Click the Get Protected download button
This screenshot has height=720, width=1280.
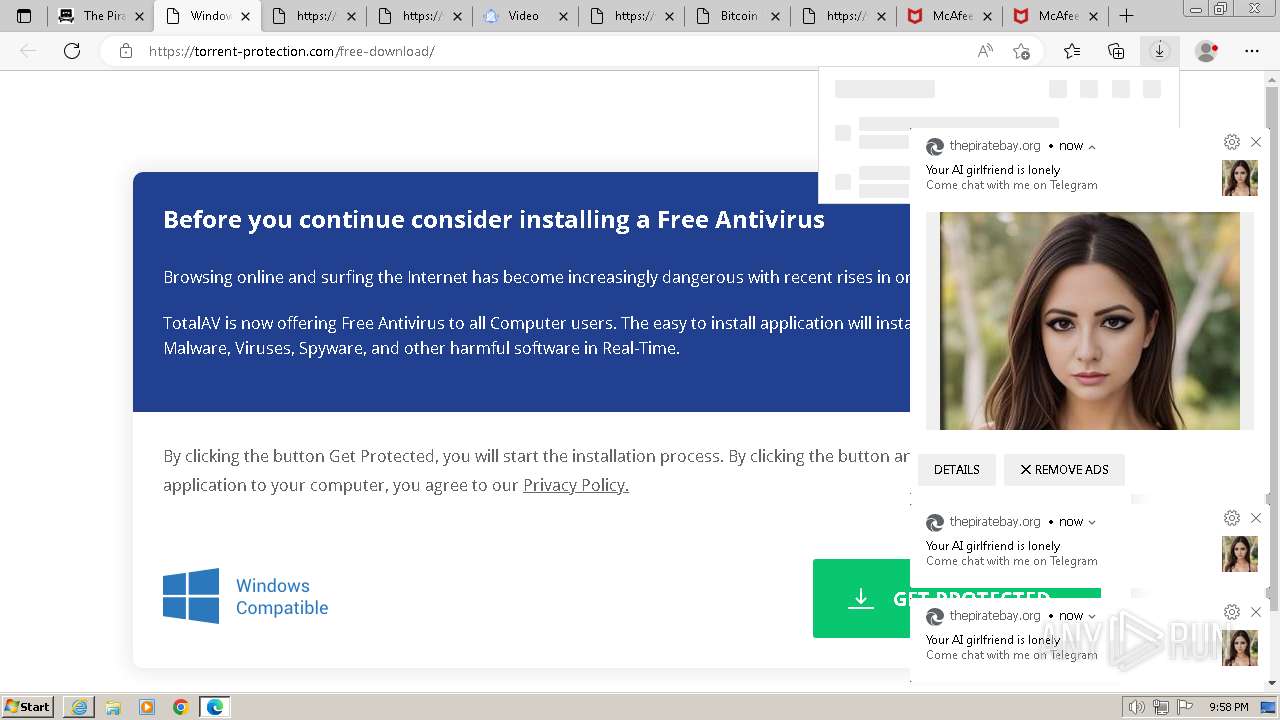pyautogui.click(x=861, y=598)
